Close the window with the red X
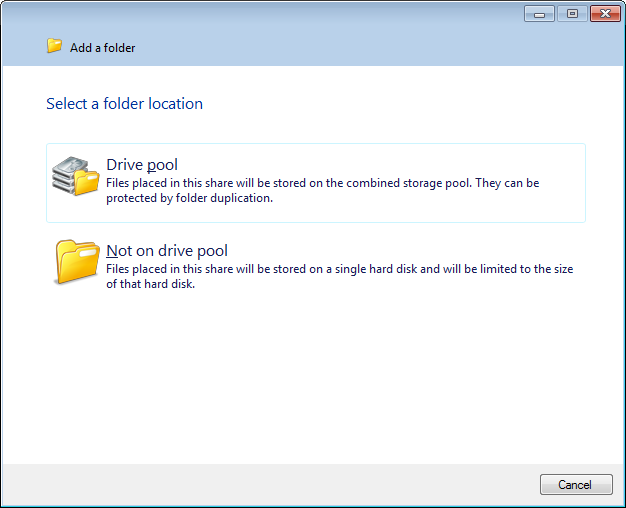 [604, 14]
